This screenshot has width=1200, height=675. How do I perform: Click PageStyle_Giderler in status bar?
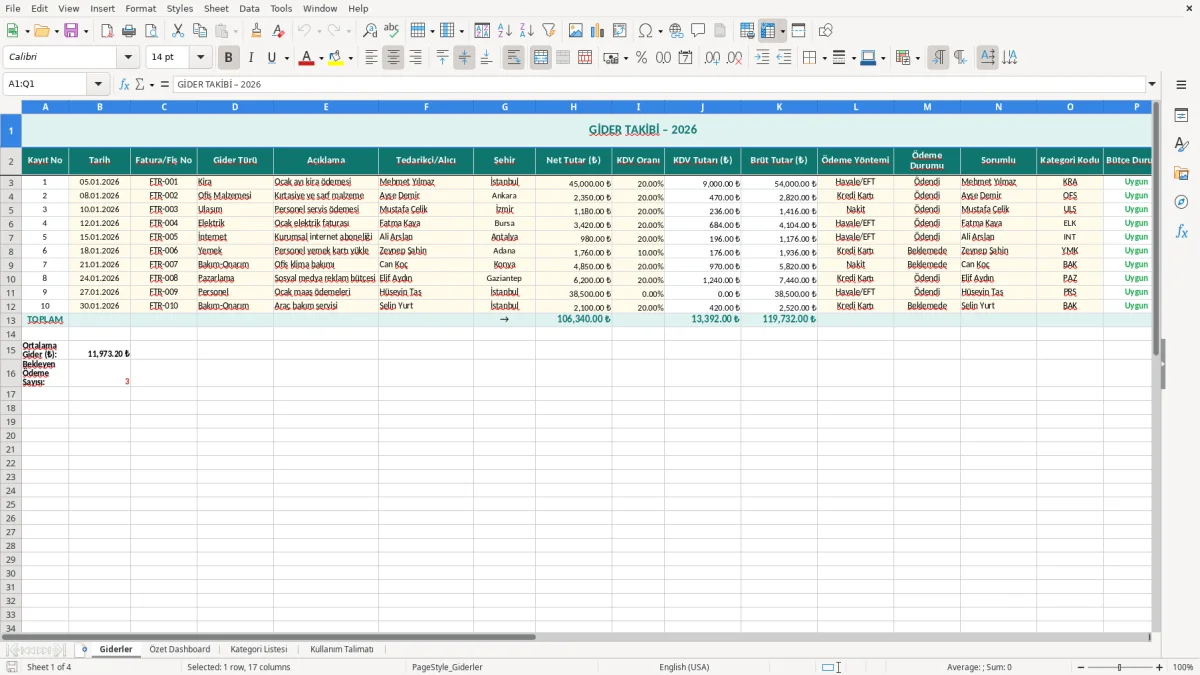(x=447, y=667)
